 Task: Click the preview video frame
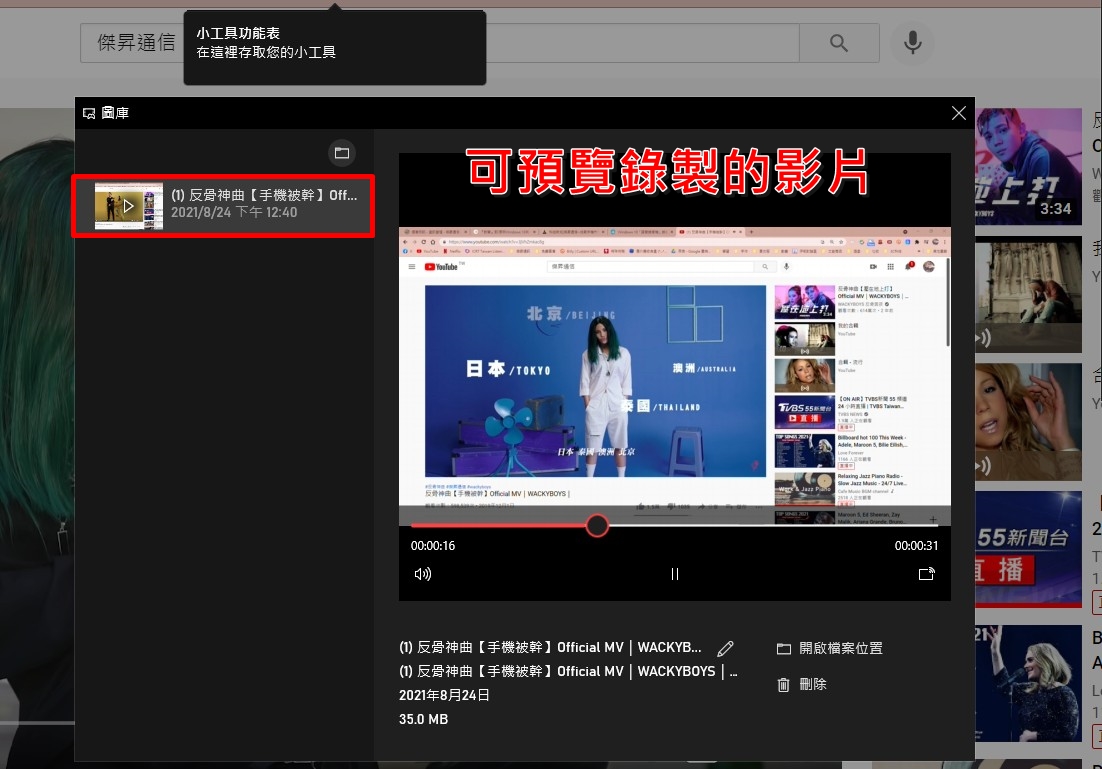point(675,376)
